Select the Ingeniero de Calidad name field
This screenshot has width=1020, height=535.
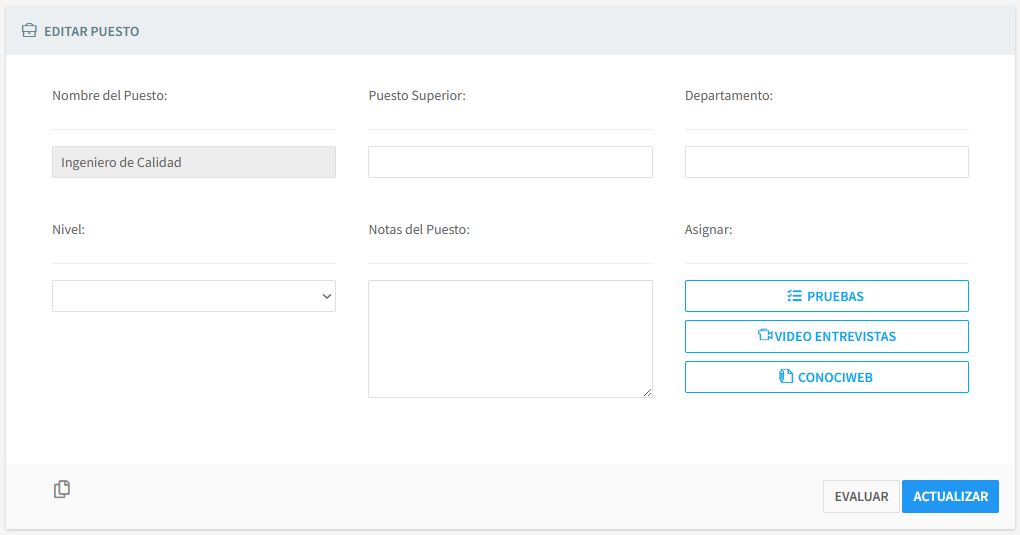click(193, 162)
